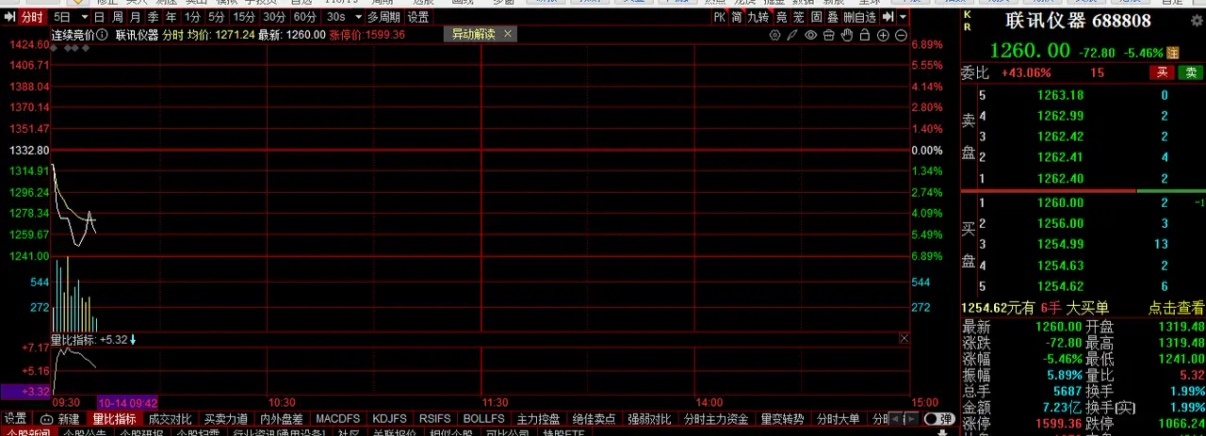Open the 多周期 multi-period view
The image size is (1206, 436).
pyautogui.click(x=383, y=17)
